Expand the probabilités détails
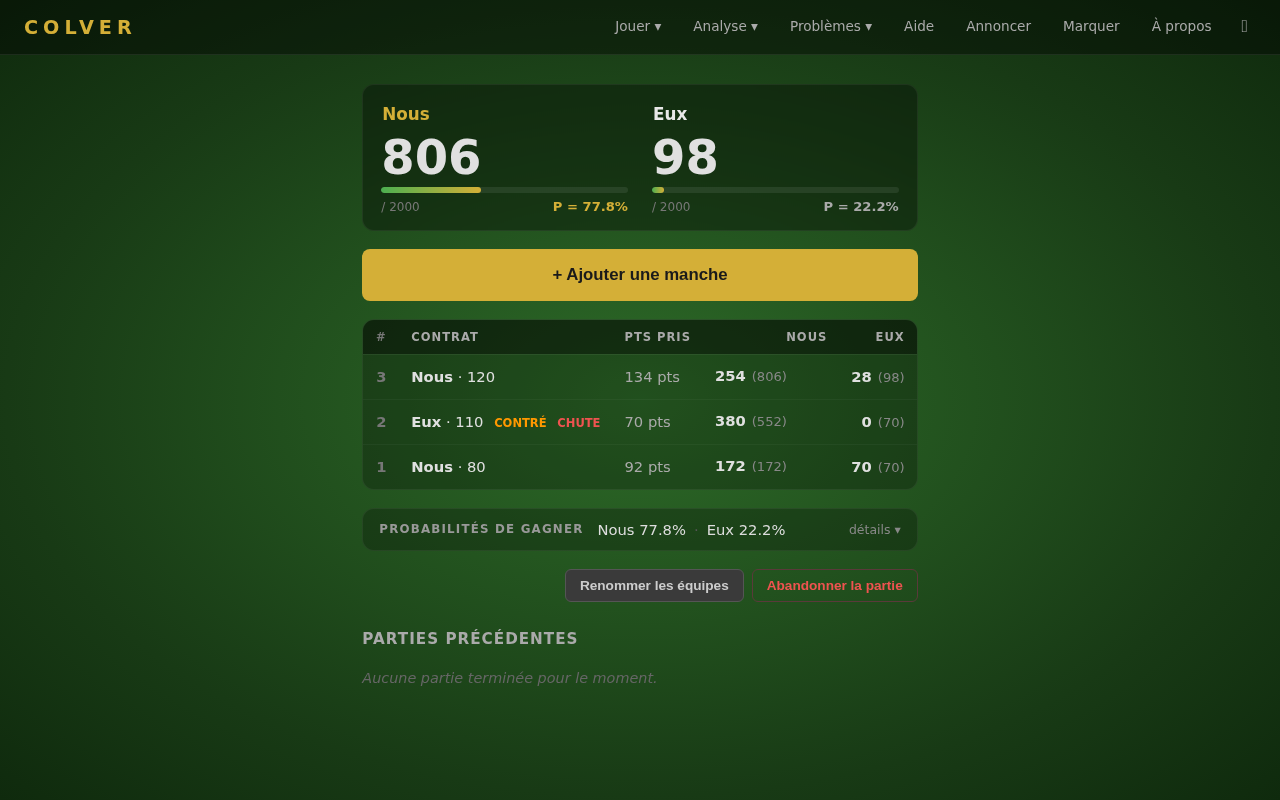This screenshot has height=800, width=1280. 875,530
